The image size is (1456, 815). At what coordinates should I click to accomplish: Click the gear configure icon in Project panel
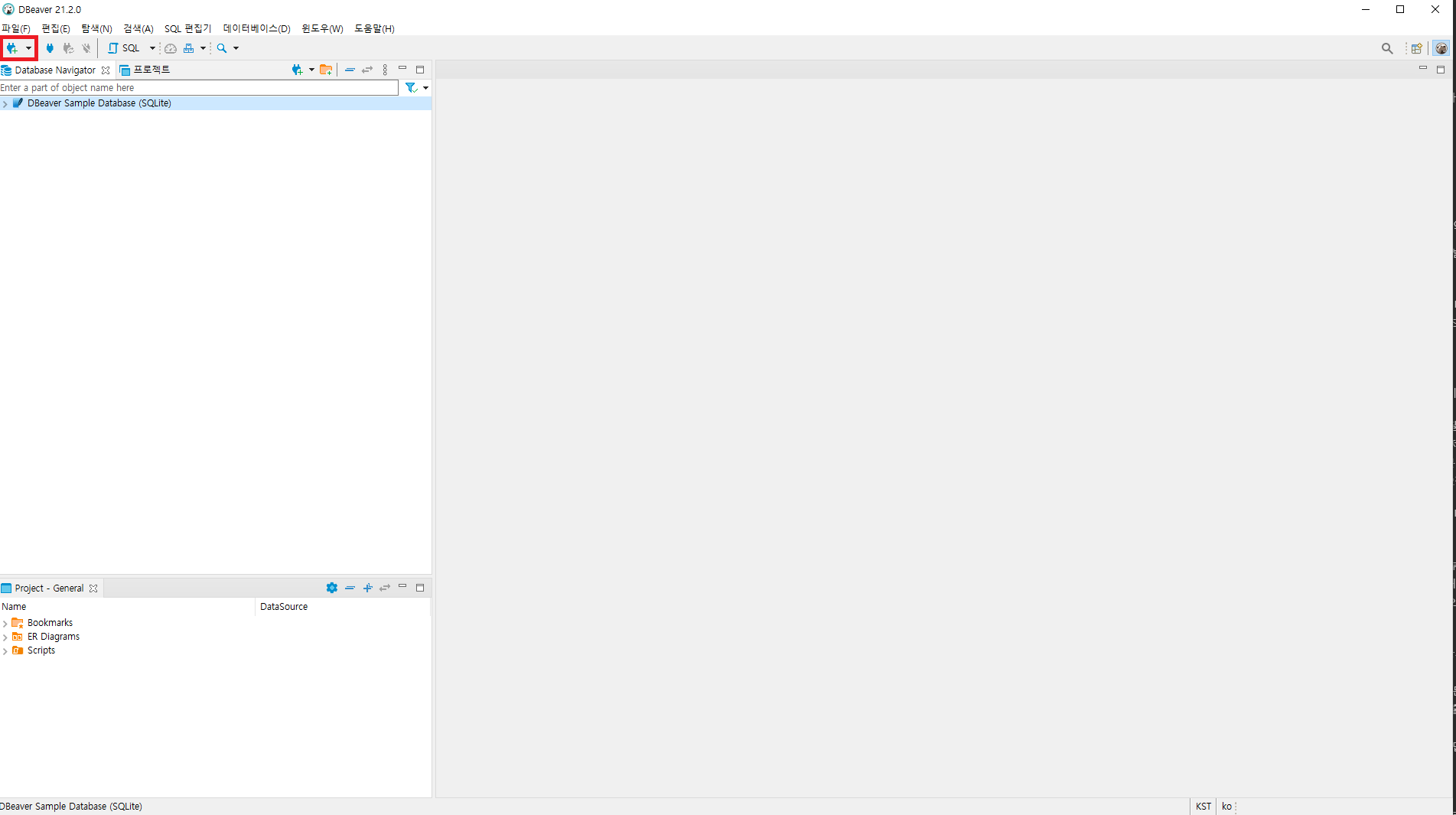click(331, 588)
